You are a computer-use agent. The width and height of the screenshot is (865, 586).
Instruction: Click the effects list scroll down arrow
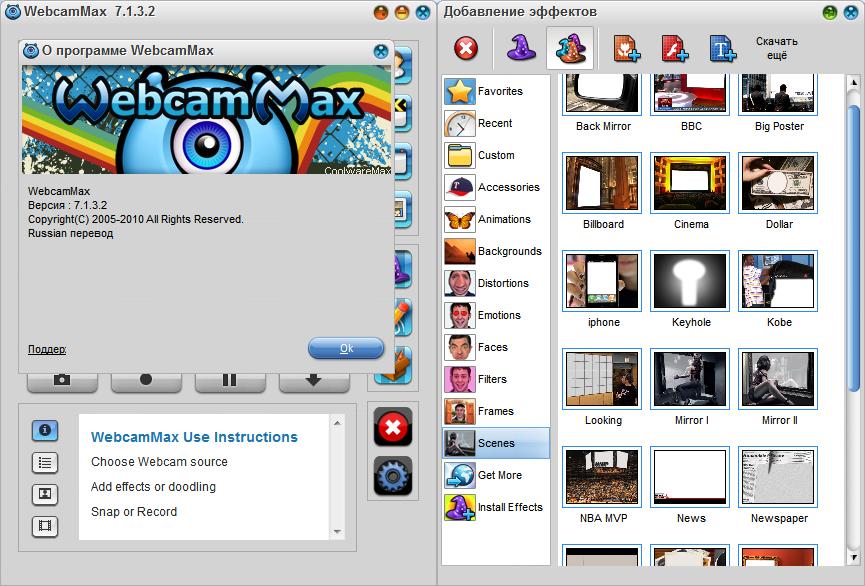click(854, 557)
